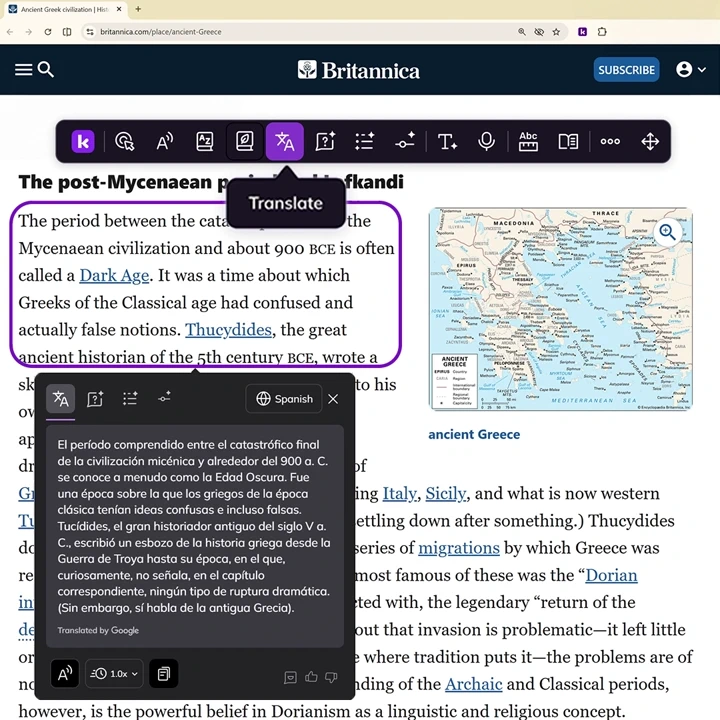Open the immersive reader book tool
Screen dimensions: 720x720
click(x=568, y=141)
